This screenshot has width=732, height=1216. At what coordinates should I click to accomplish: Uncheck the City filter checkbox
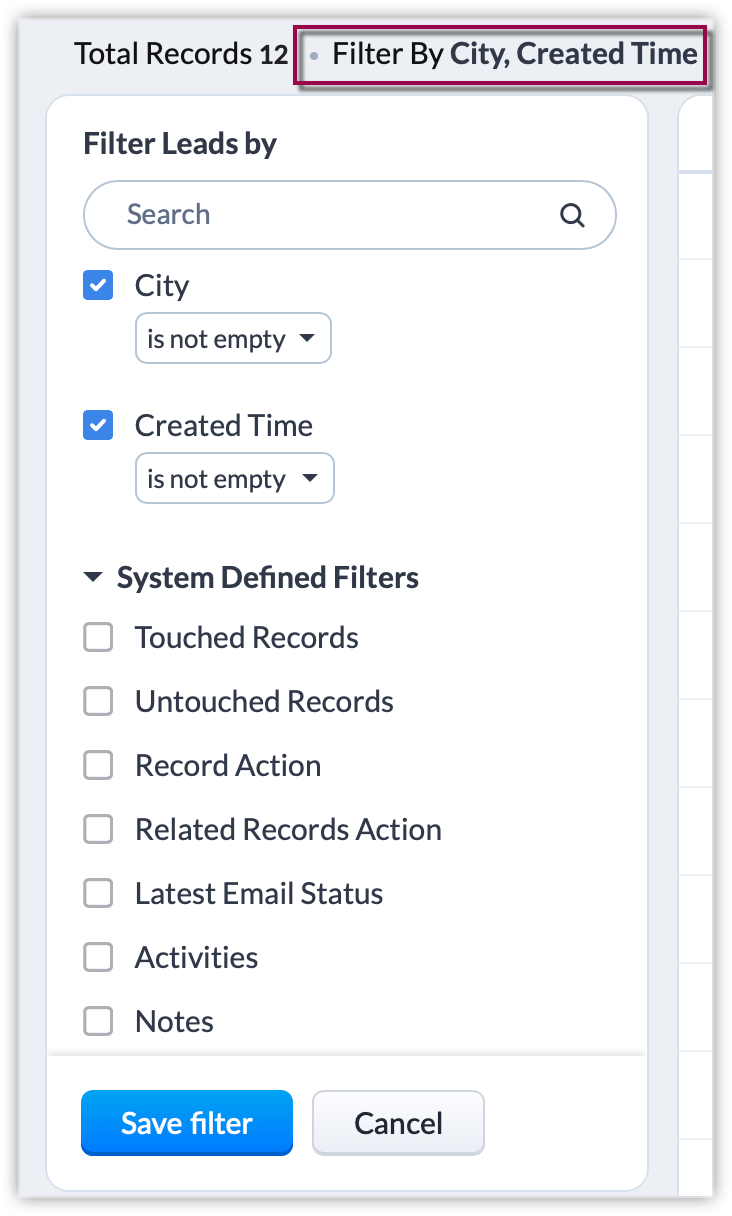pos(98,287)
